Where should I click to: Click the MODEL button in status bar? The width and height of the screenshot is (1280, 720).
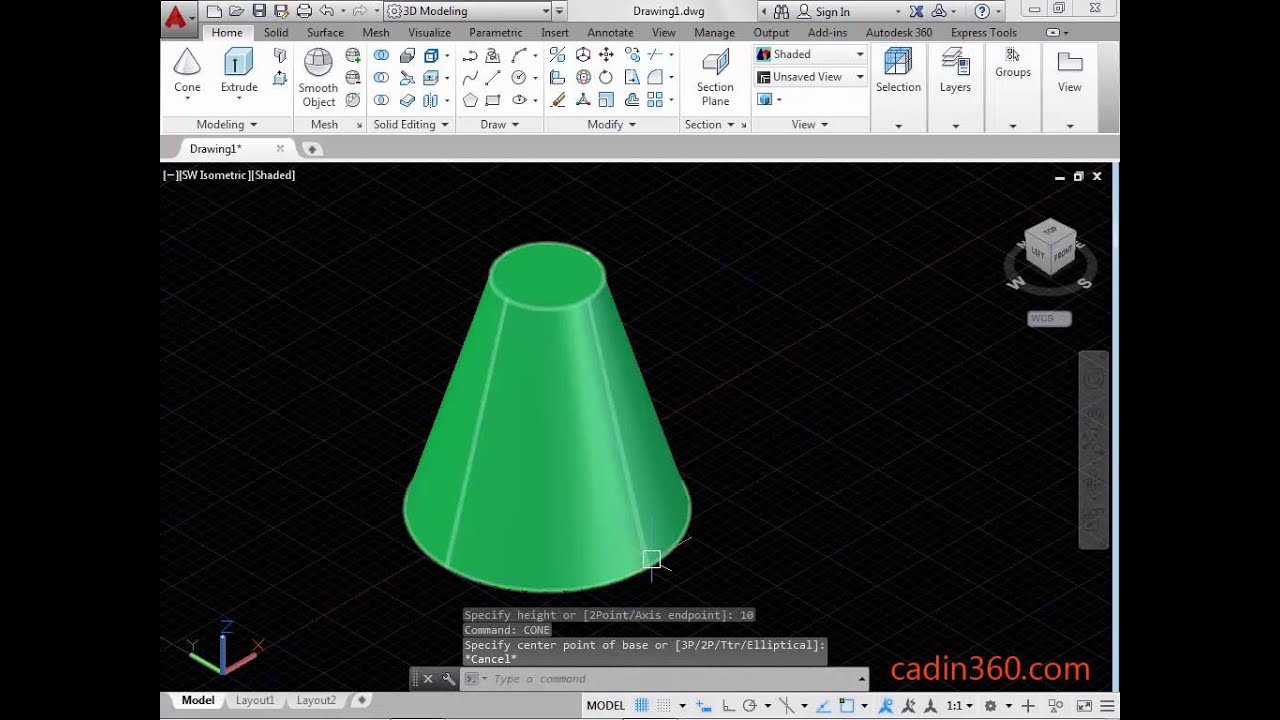click(x=605, y=705)
